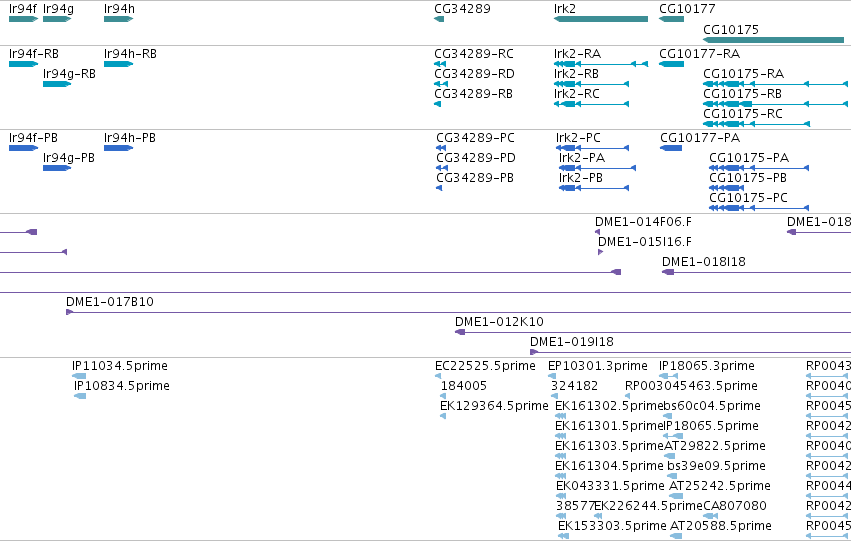Screen dimensions: 851x541
Task: Click the AT29822.5prime EST
Action: [x=670, y=456]
